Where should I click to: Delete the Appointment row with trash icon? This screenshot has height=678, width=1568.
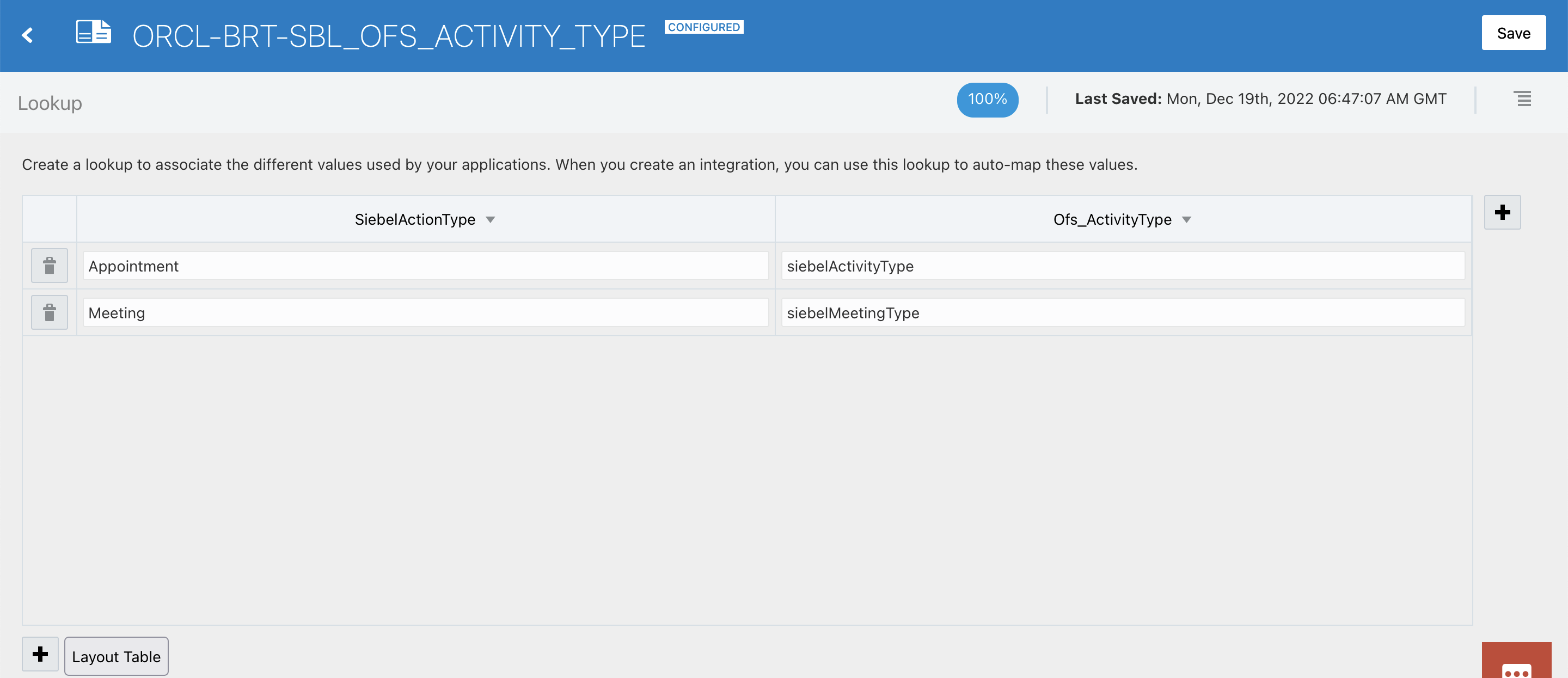pos(50,266)
